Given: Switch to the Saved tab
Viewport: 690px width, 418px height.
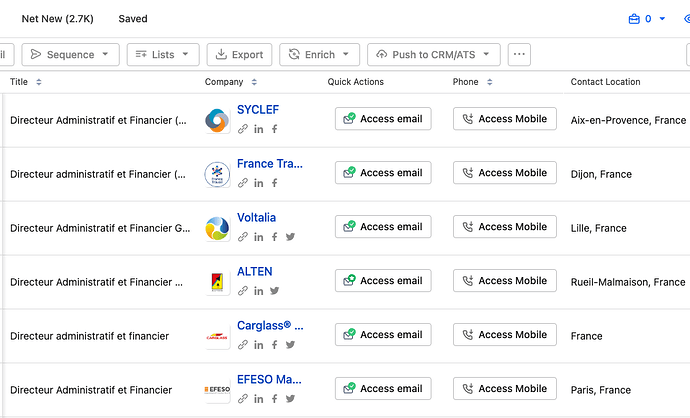Looking at the screenshot, I should (x=133, y=19).
